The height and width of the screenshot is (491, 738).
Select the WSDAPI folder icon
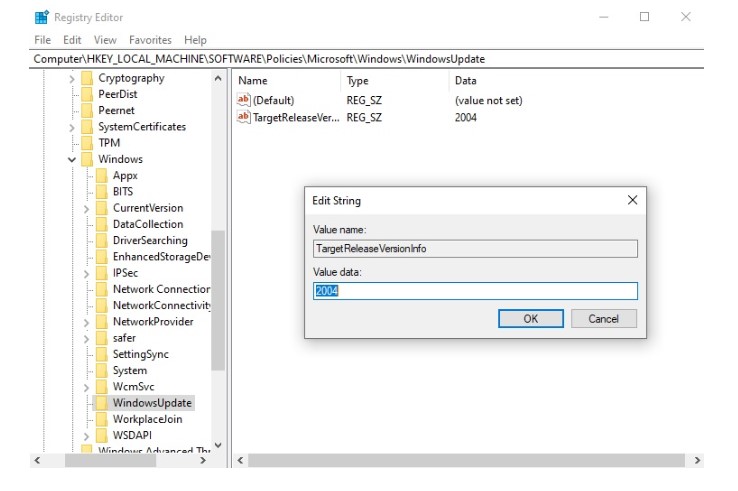(102, 435)
